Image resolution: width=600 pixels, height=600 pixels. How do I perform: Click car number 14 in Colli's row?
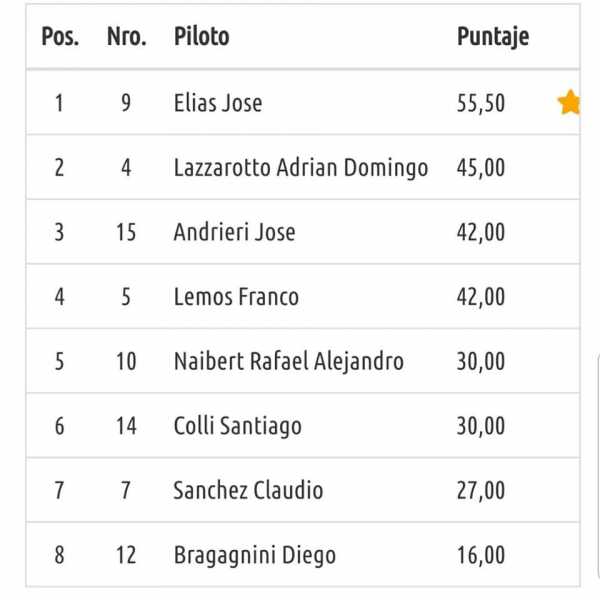(x=126, y=426)
